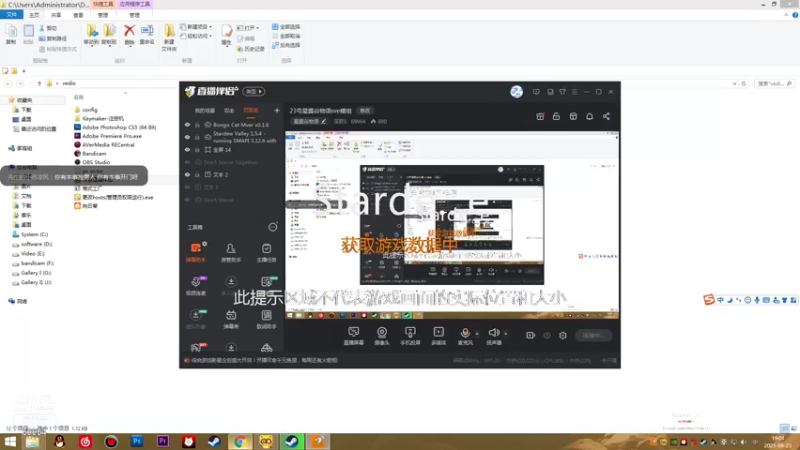Add a 摄像头 camera source

(x=382, y=336)
